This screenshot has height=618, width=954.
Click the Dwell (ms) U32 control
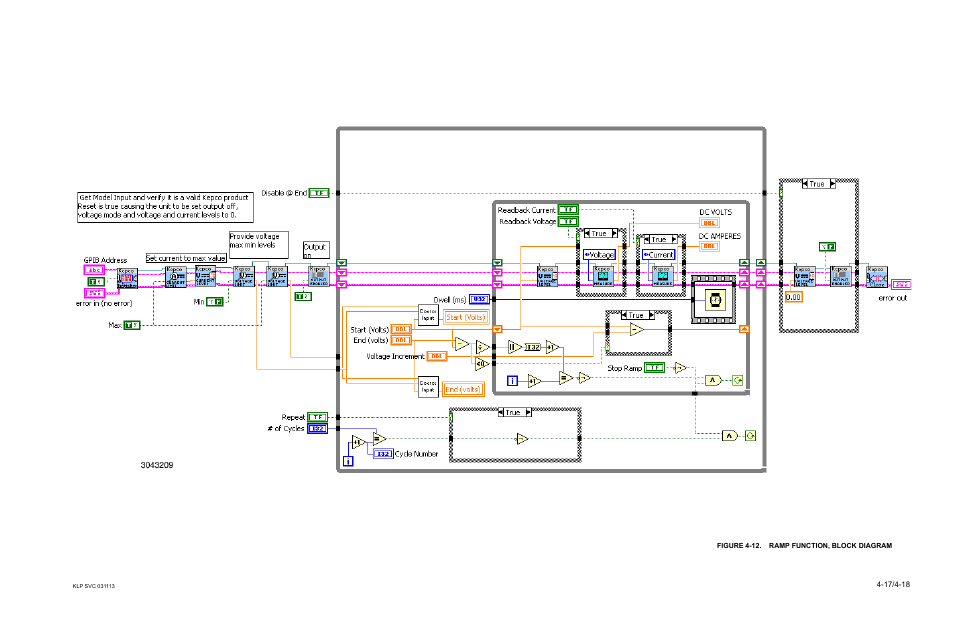tap(479, 299)
